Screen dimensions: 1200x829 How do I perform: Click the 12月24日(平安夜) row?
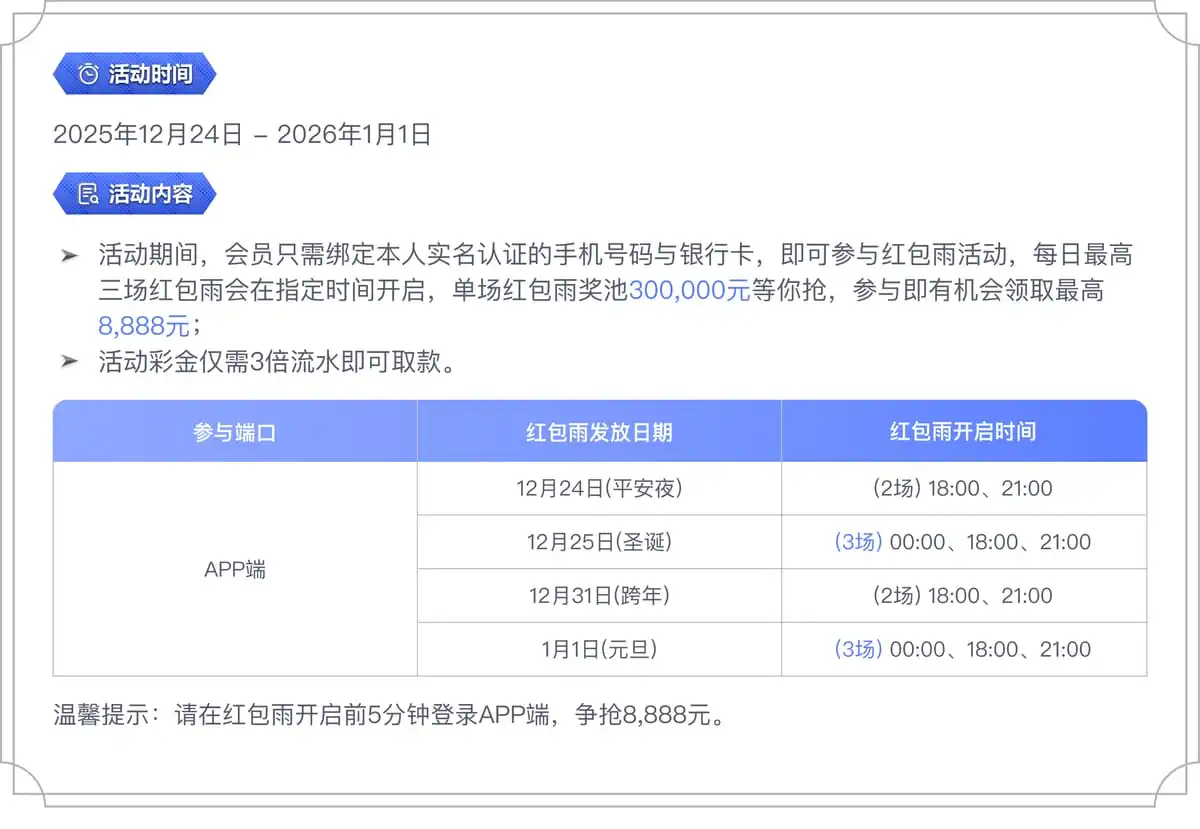tap(598, 488)
